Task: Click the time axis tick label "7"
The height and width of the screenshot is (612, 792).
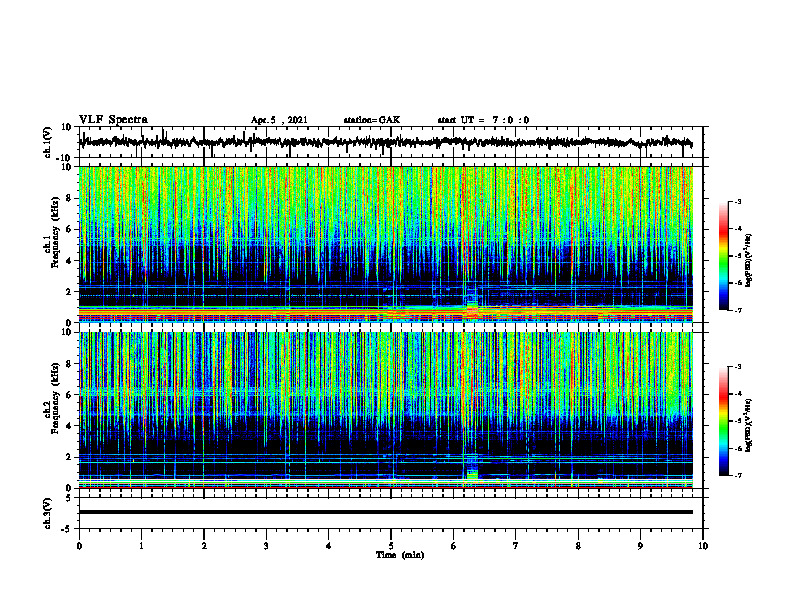Action: 516,546
